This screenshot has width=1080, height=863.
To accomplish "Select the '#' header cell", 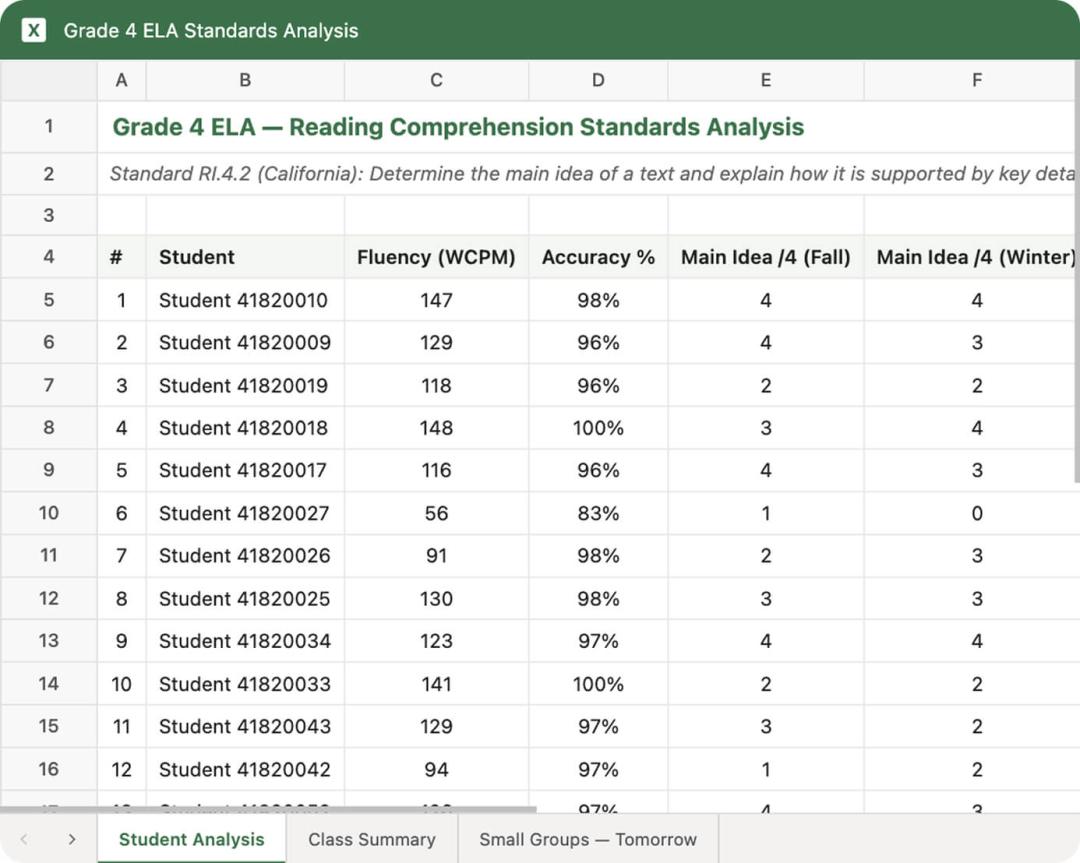I will 121,257.
